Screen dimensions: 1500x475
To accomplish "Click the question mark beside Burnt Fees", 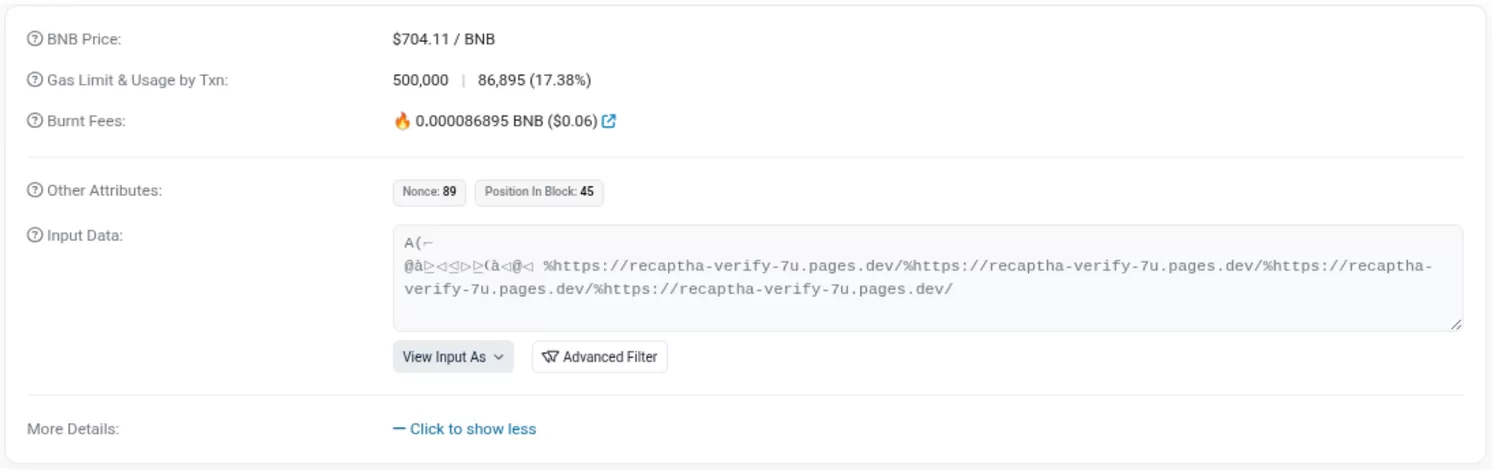I will pyautogui.click(x=35, y=121).
